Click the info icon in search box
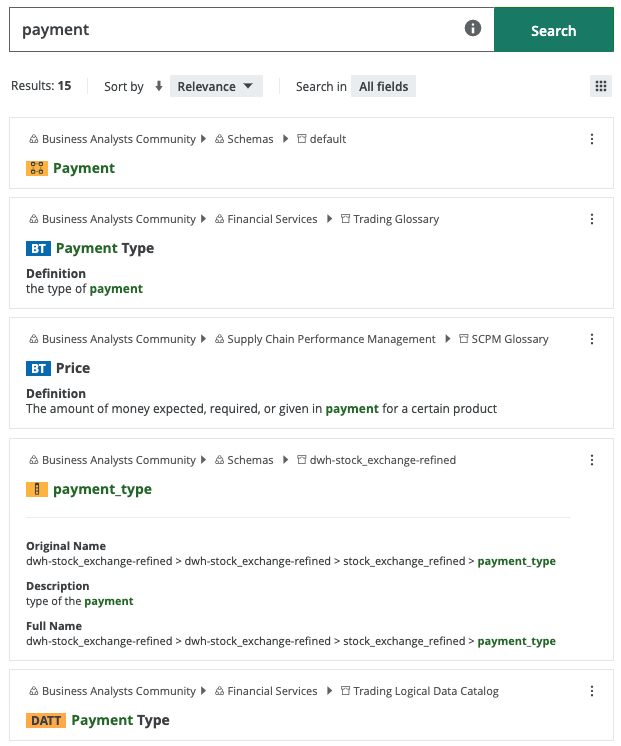Image resolution: width=621 pixels, height=746 pixels. 473,29
